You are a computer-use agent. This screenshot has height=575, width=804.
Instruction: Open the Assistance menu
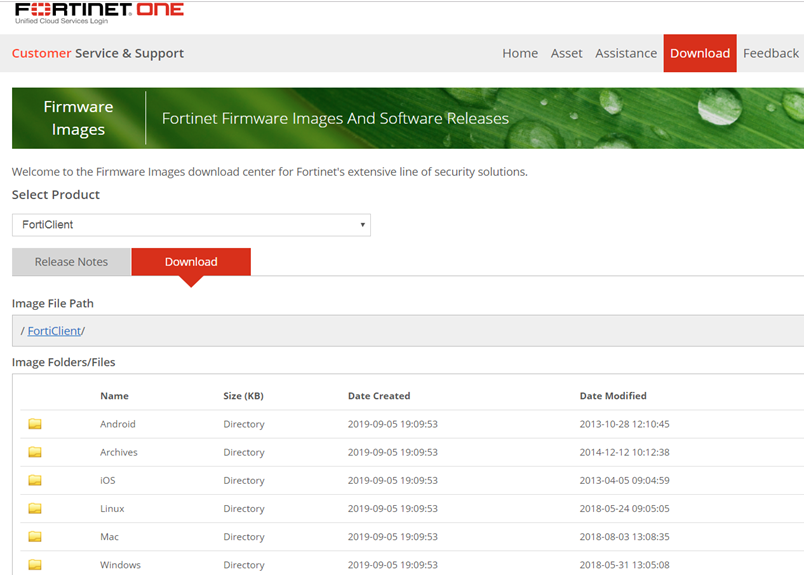[626, 53]
